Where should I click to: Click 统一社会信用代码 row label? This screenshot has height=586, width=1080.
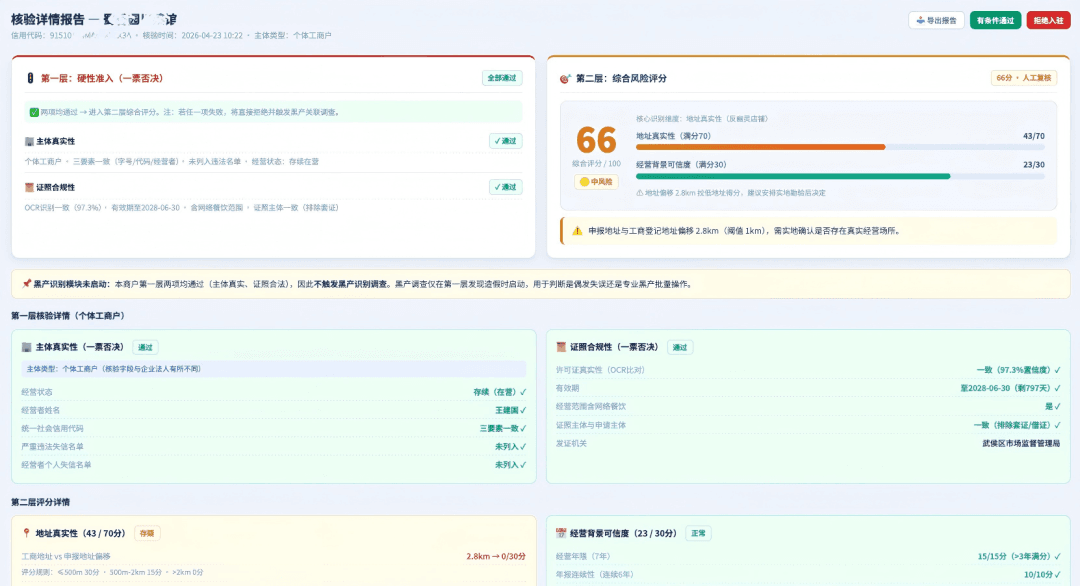coord(52,428)
